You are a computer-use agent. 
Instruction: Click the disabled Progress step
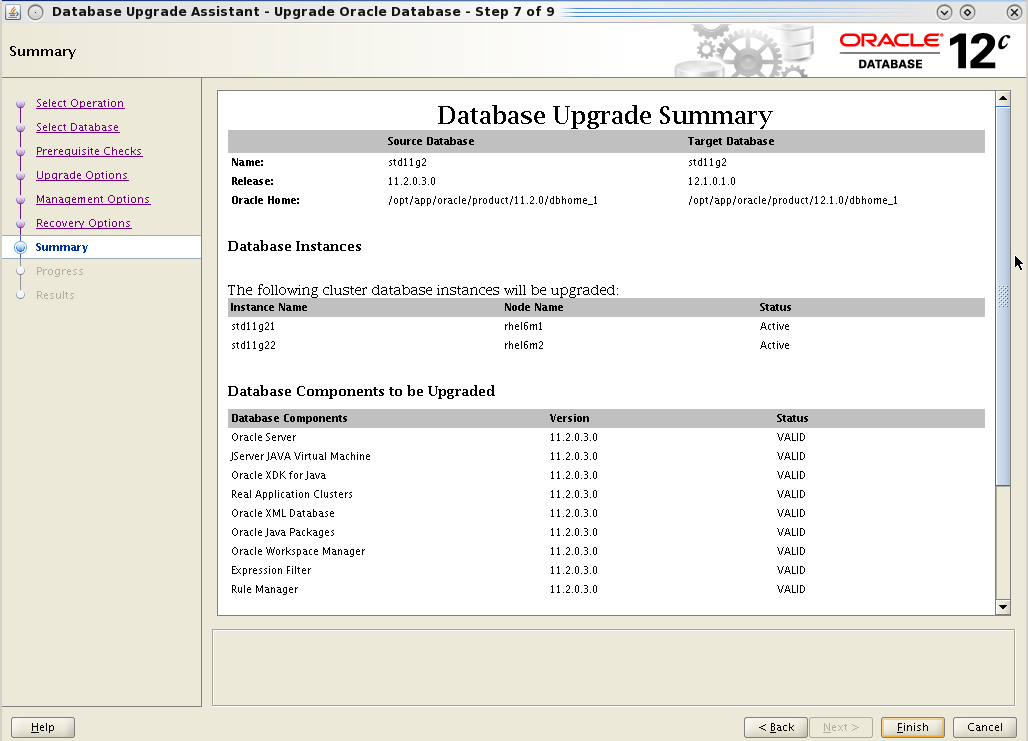pyautogui.click(x=60, y=271)
